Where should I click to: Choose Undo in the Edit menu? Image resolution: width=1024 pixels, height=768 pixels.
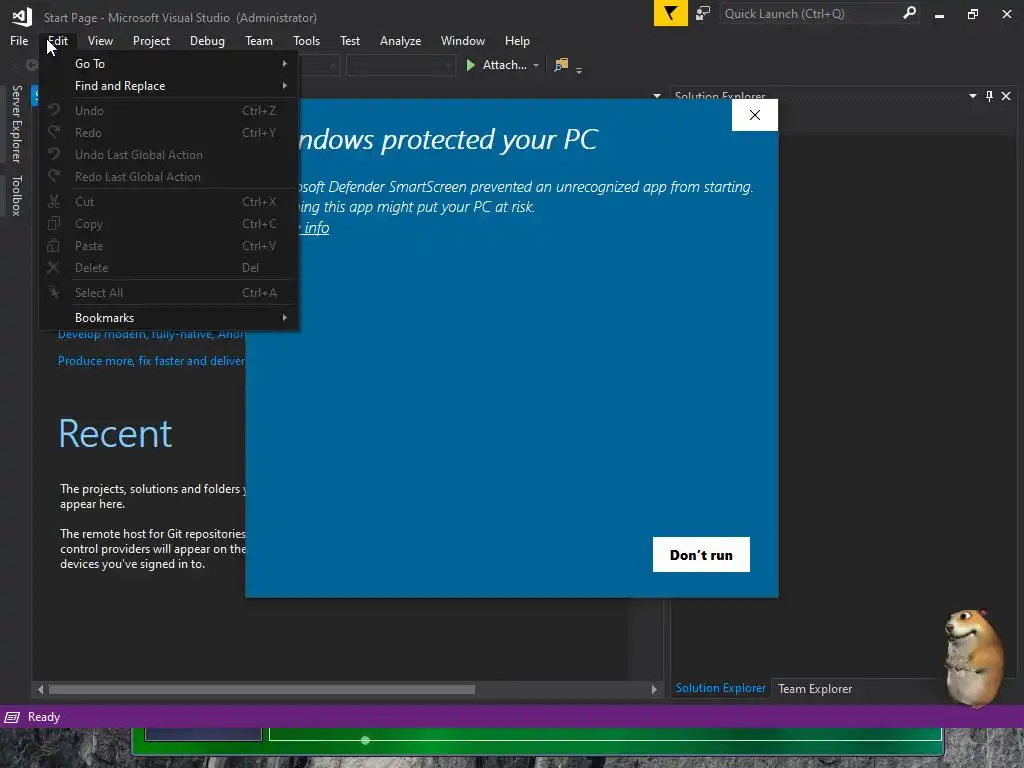tap(168, 110)
